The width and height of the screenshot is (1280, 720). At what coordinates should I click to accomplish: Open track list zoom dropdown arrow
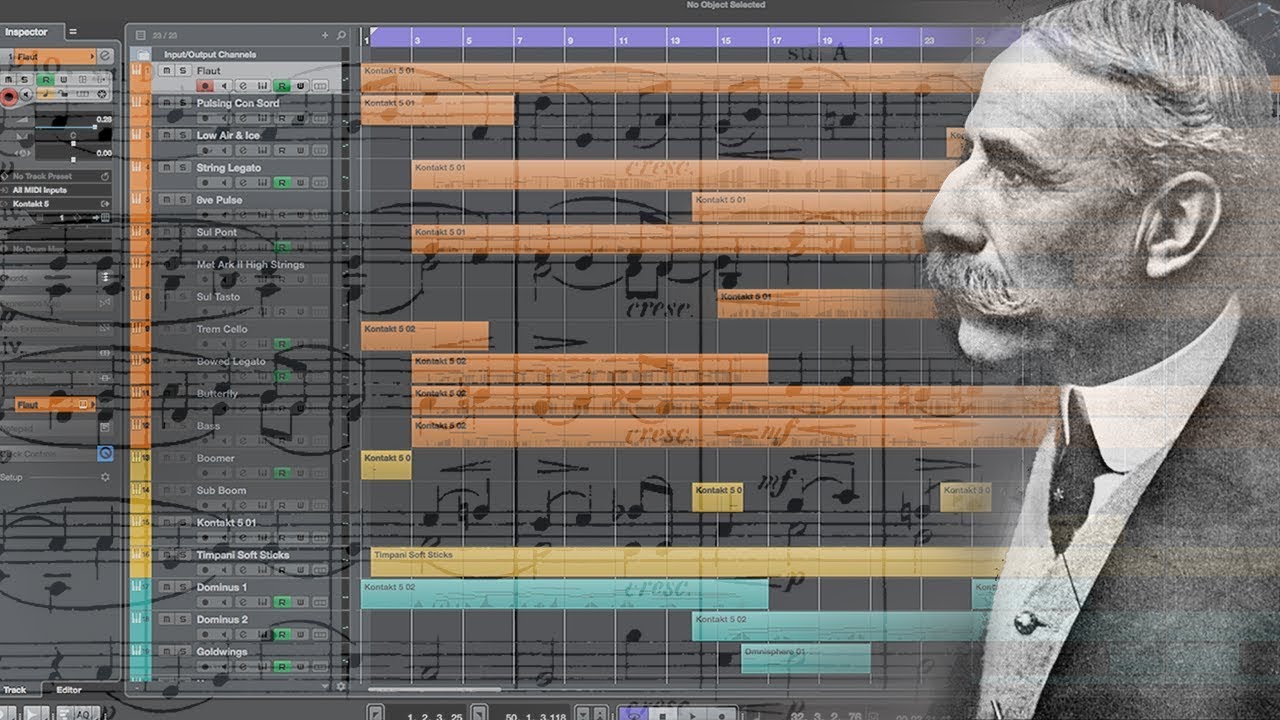click(x=325, y=686)
